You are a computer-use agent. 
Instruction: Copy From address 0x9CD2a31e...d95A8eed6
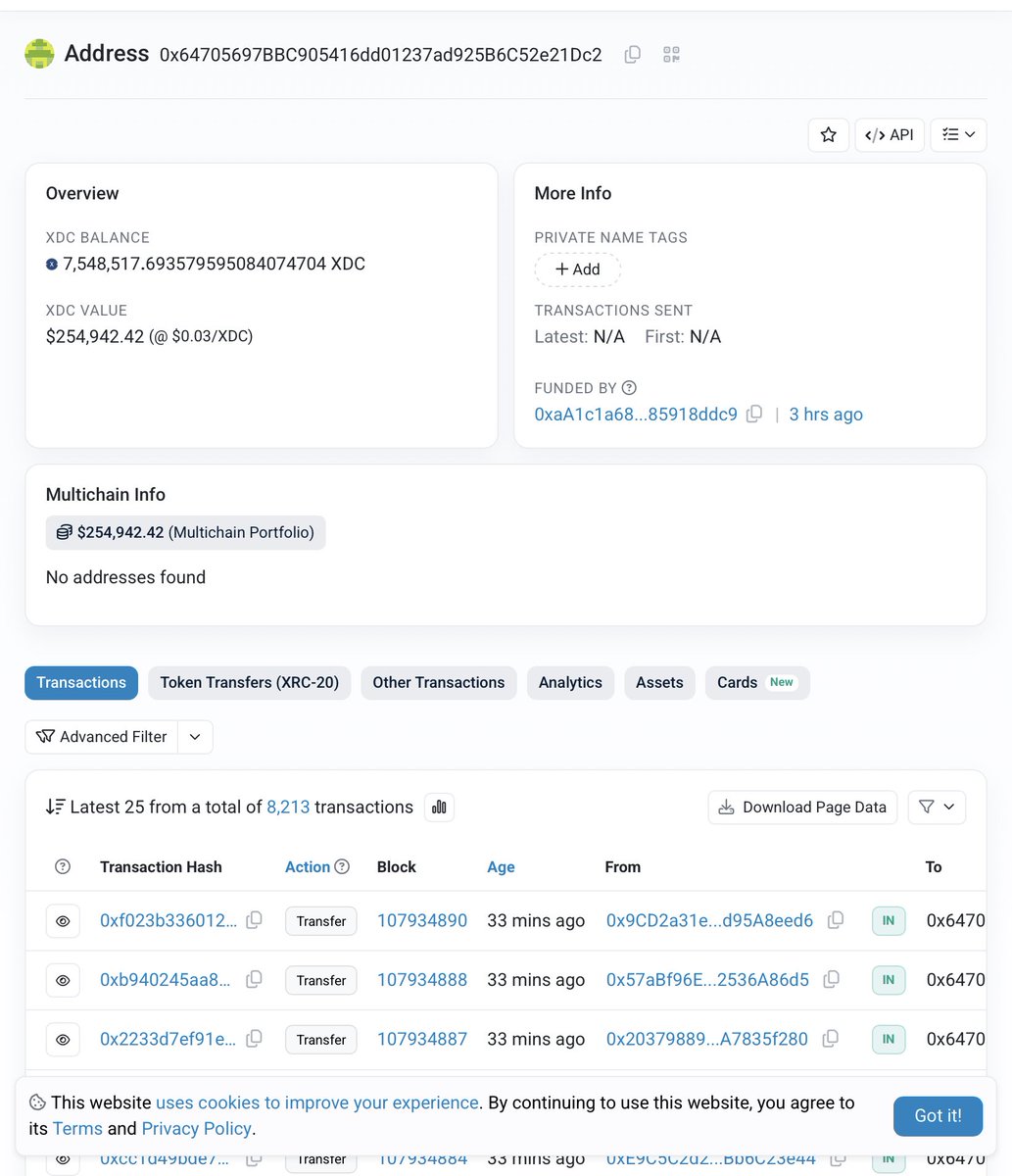[836, 920]
